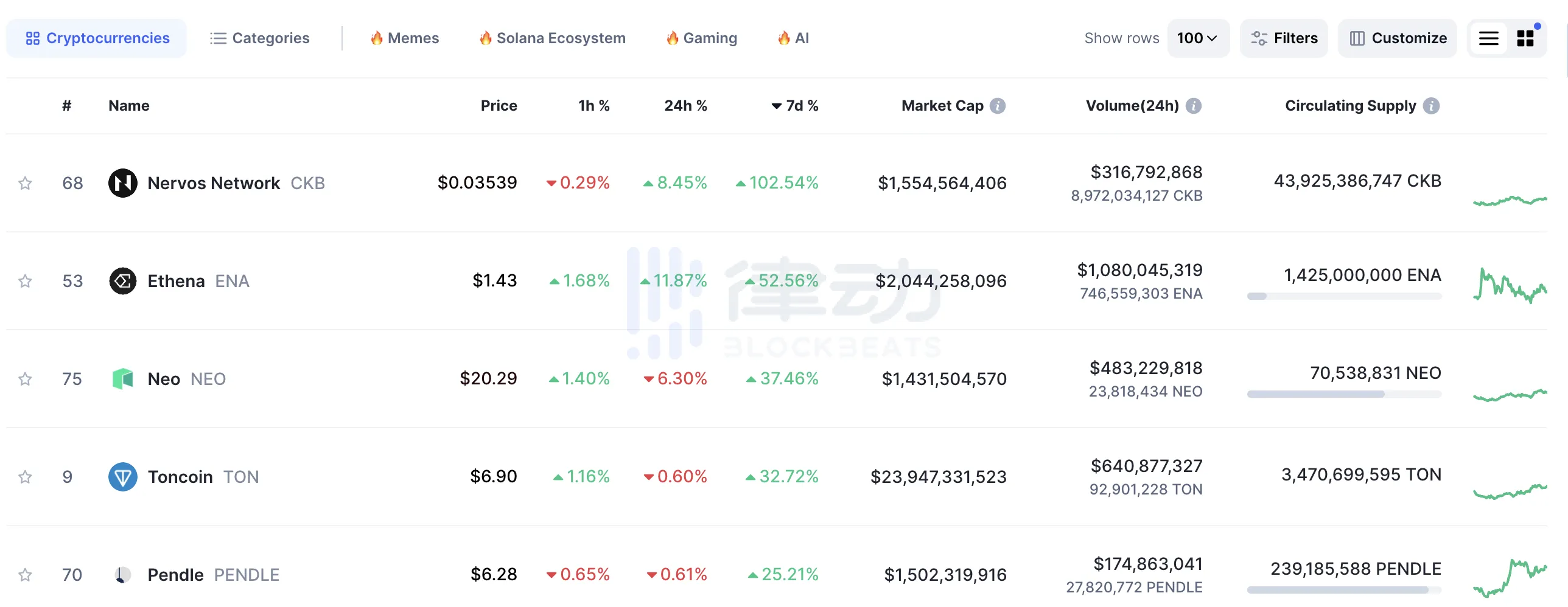
Task: Click the Pendle coin logo
Action: click(x=122, y=575)
